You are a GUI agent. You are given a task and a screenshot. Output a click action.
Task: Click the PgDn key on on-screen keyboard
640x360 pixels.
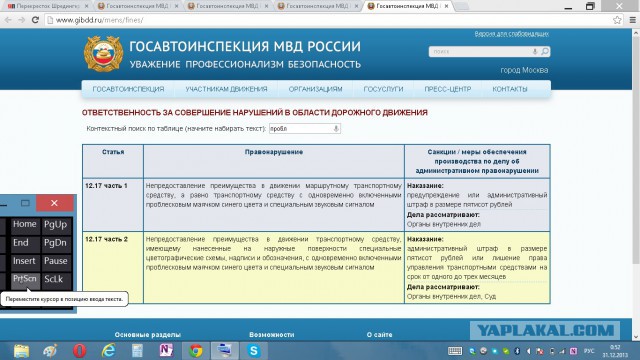(56, 243)
